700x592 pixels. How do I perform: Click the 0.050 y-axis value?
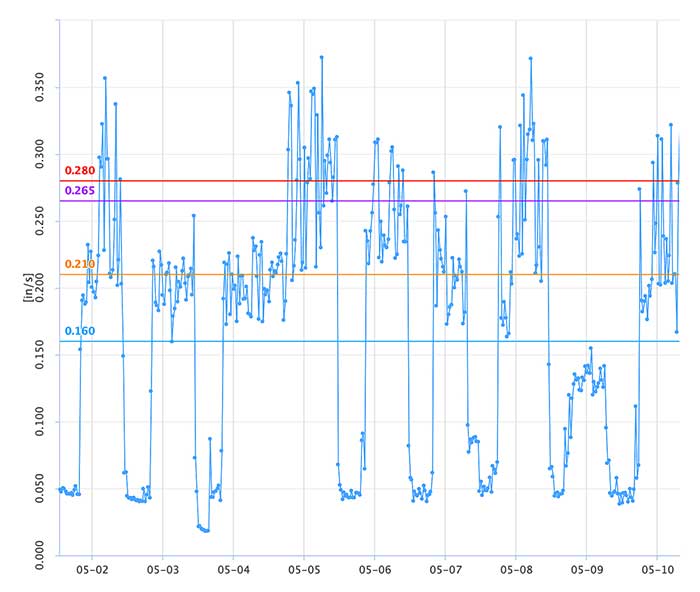tap(40, 488)
